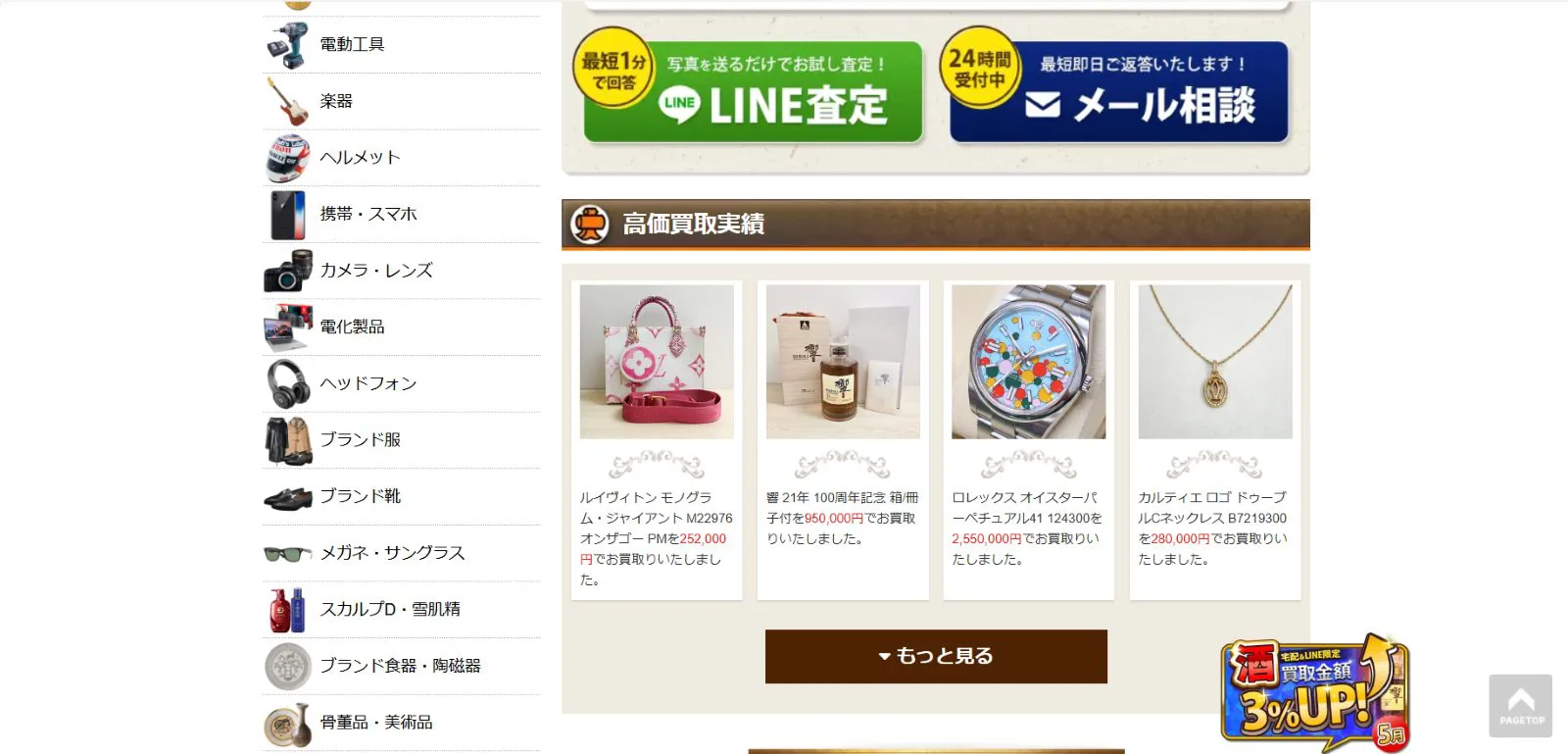This screenshot has height=754, width=1568.
Task: View the Louis Vuitton pink bag thumbnail
Action: (x=657, y=362)
